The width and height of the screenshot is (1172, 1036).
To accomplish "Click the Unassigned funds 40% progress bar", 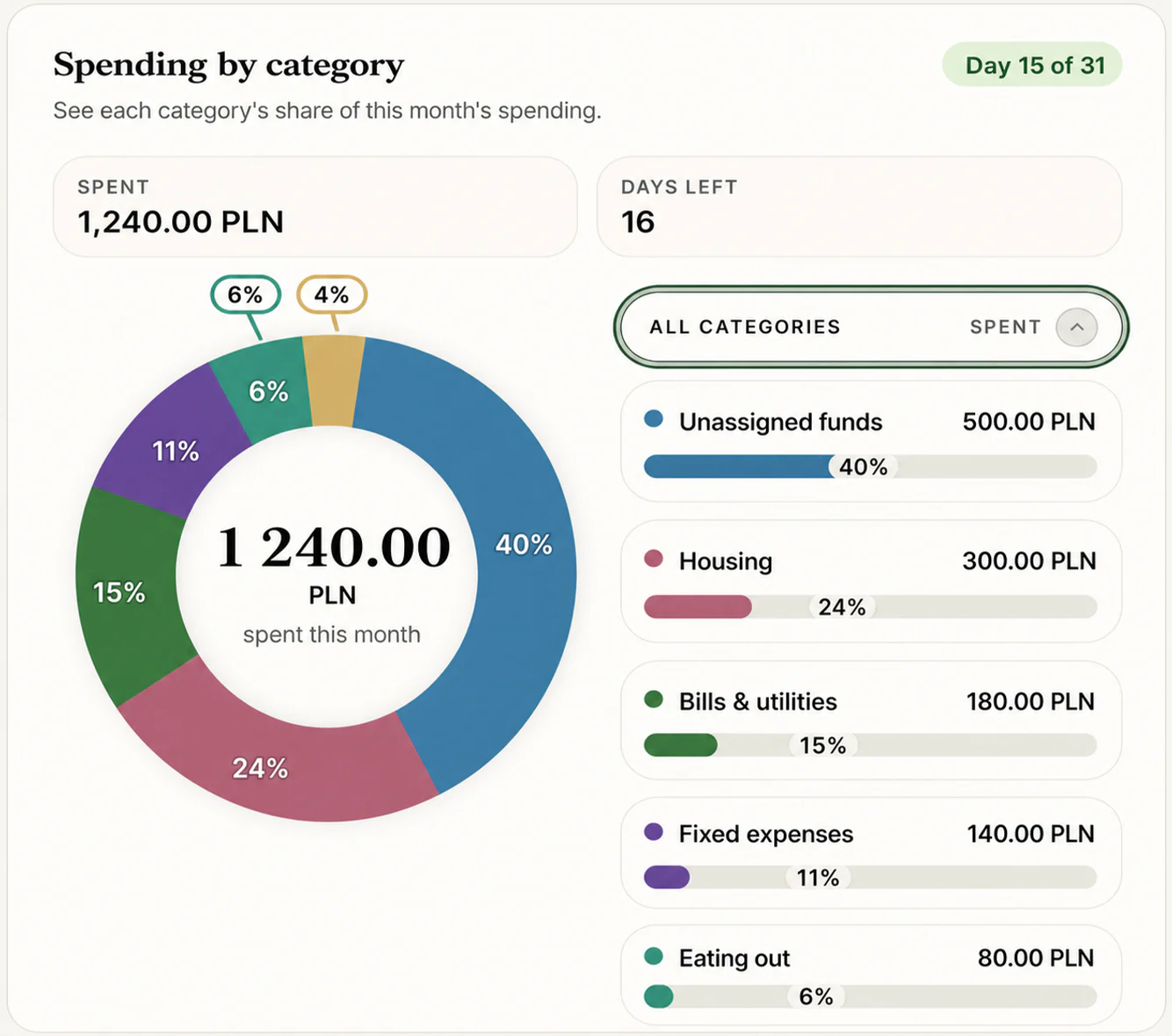I will coord(870,467).
